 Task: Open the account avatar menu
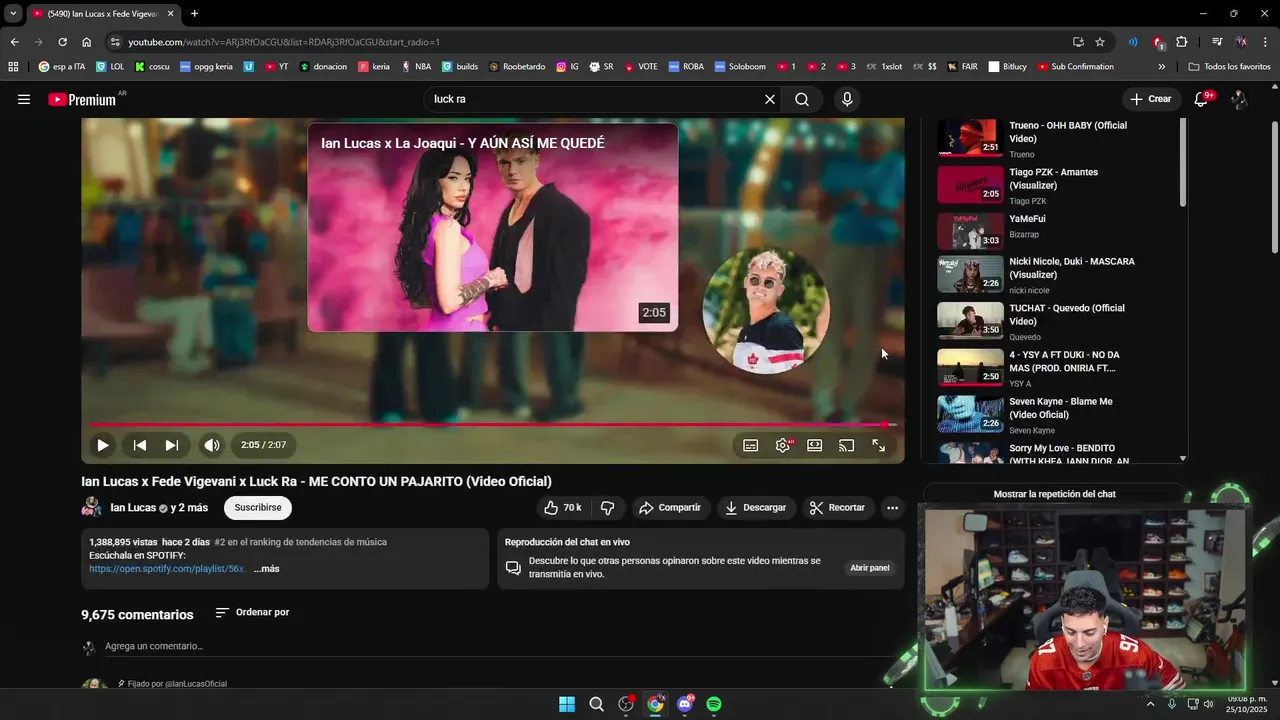(1239, 99)
